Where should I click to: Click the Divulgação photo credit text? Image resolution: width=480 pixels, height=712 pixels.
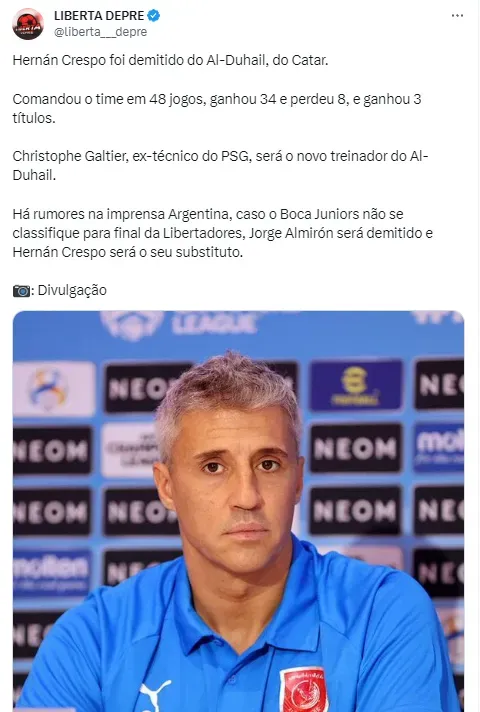click(72, 291)
